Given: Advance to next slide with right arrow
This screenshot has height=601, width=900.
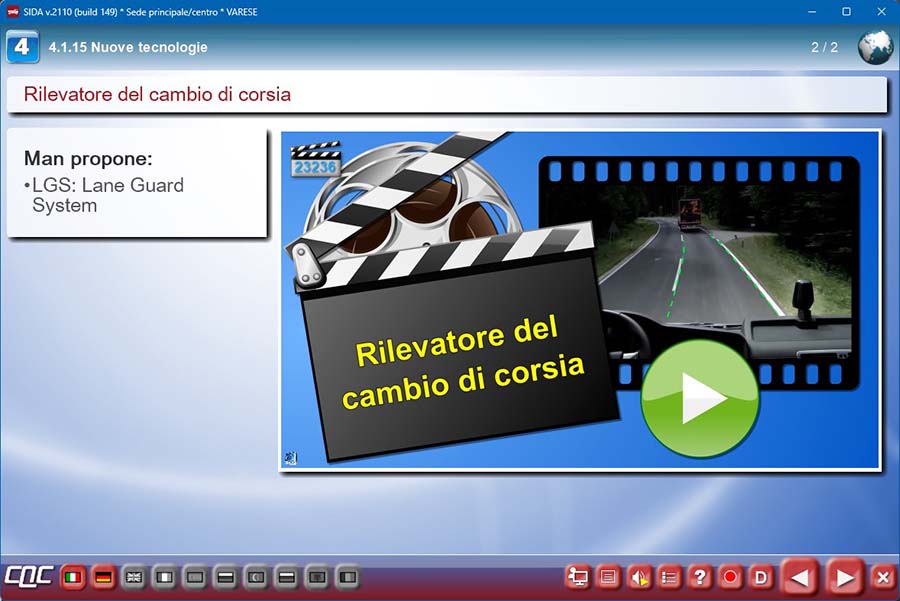Looking at the screenshot, I should tap(845, 577).
